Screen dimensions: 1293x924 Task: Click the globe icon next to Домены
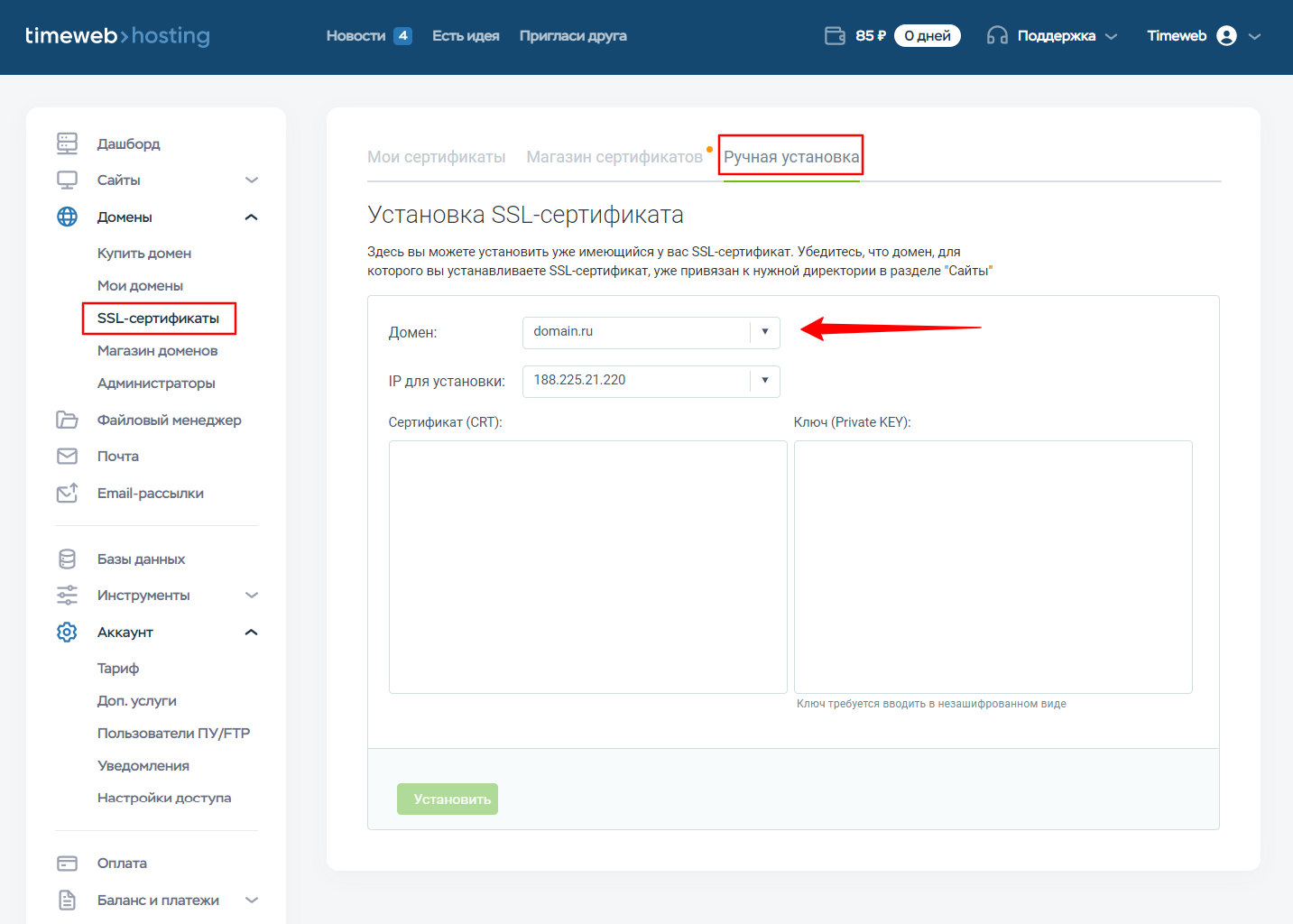[x=67, y=217]
